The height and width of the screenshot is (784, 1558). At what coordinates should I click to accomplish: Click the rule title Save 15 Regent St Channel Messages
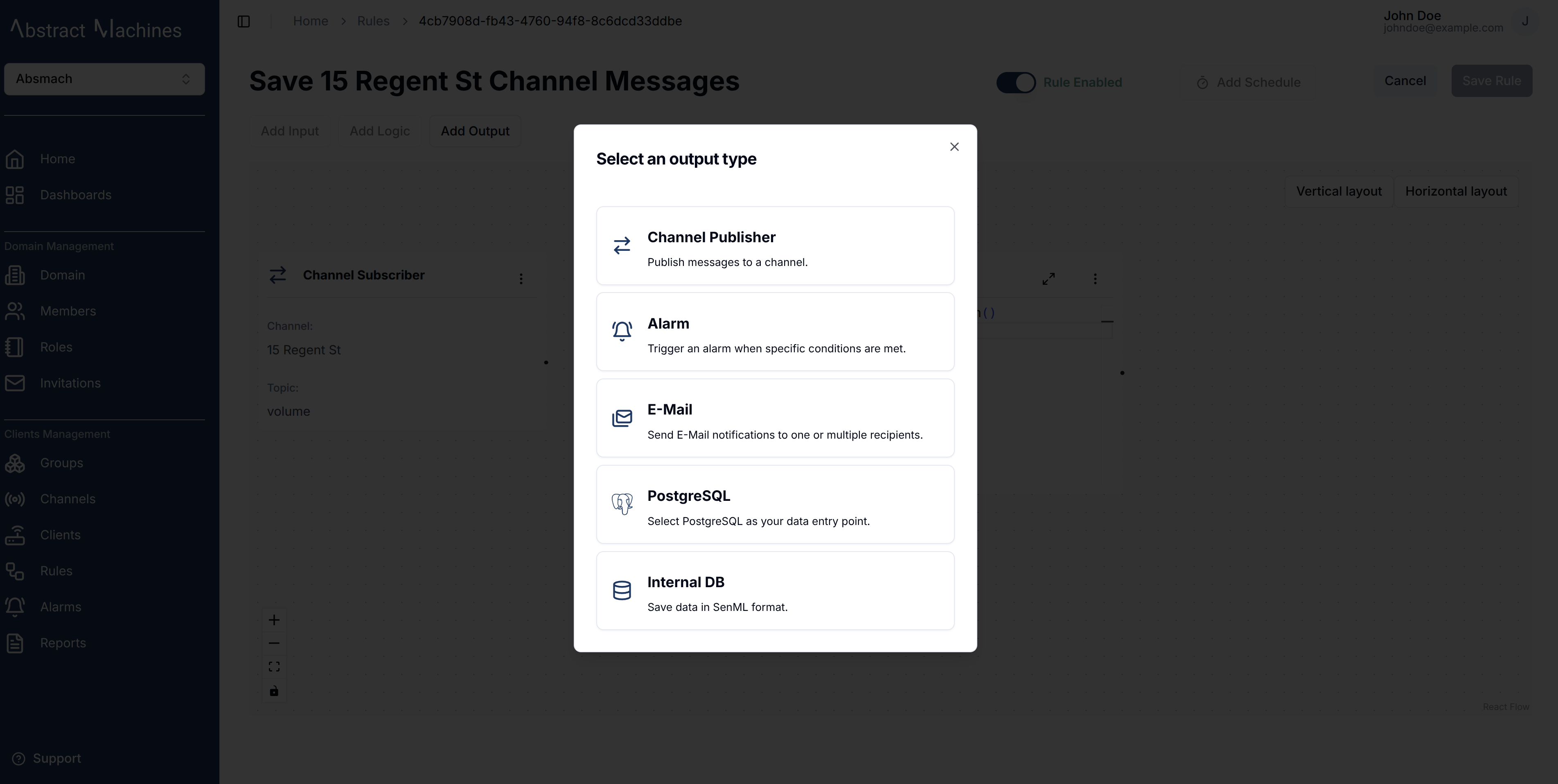[x=494, y=81]
